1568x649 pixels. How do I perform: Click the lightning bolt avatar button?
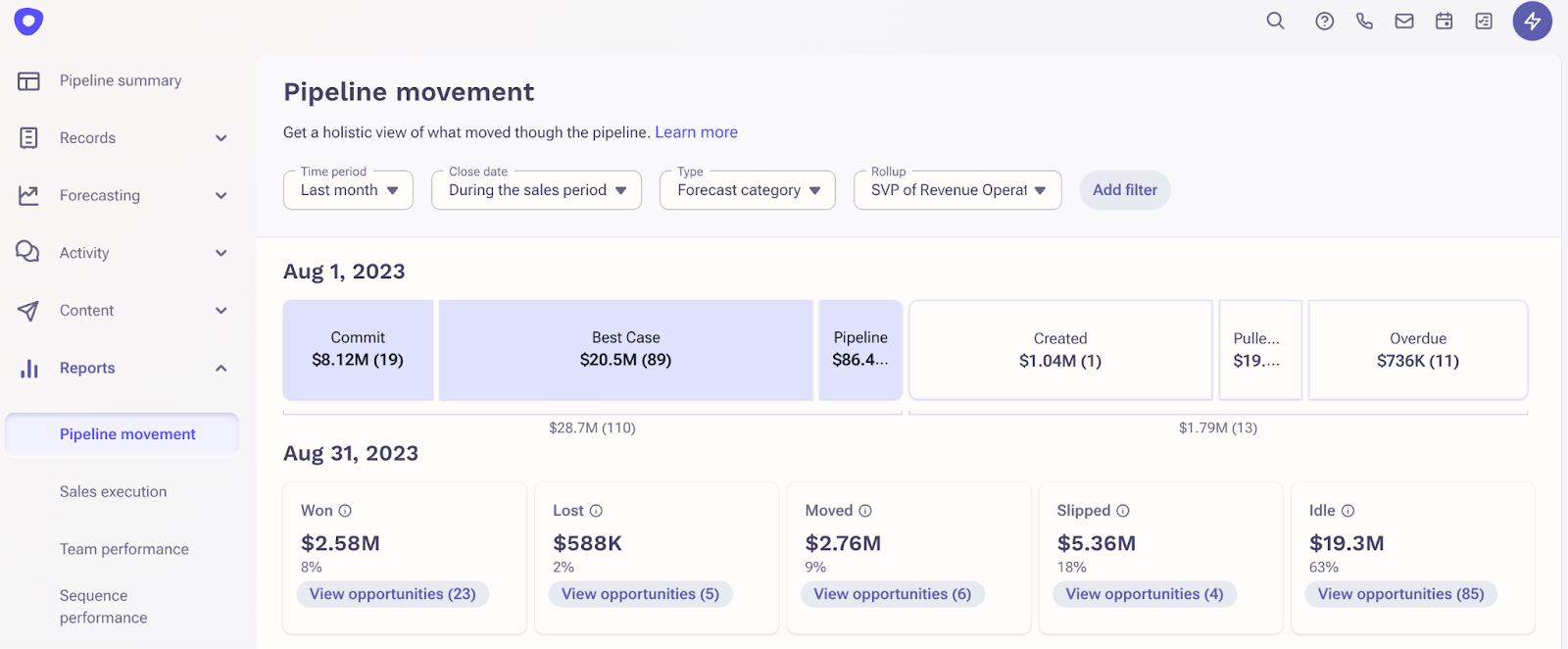coord(1532,21)
